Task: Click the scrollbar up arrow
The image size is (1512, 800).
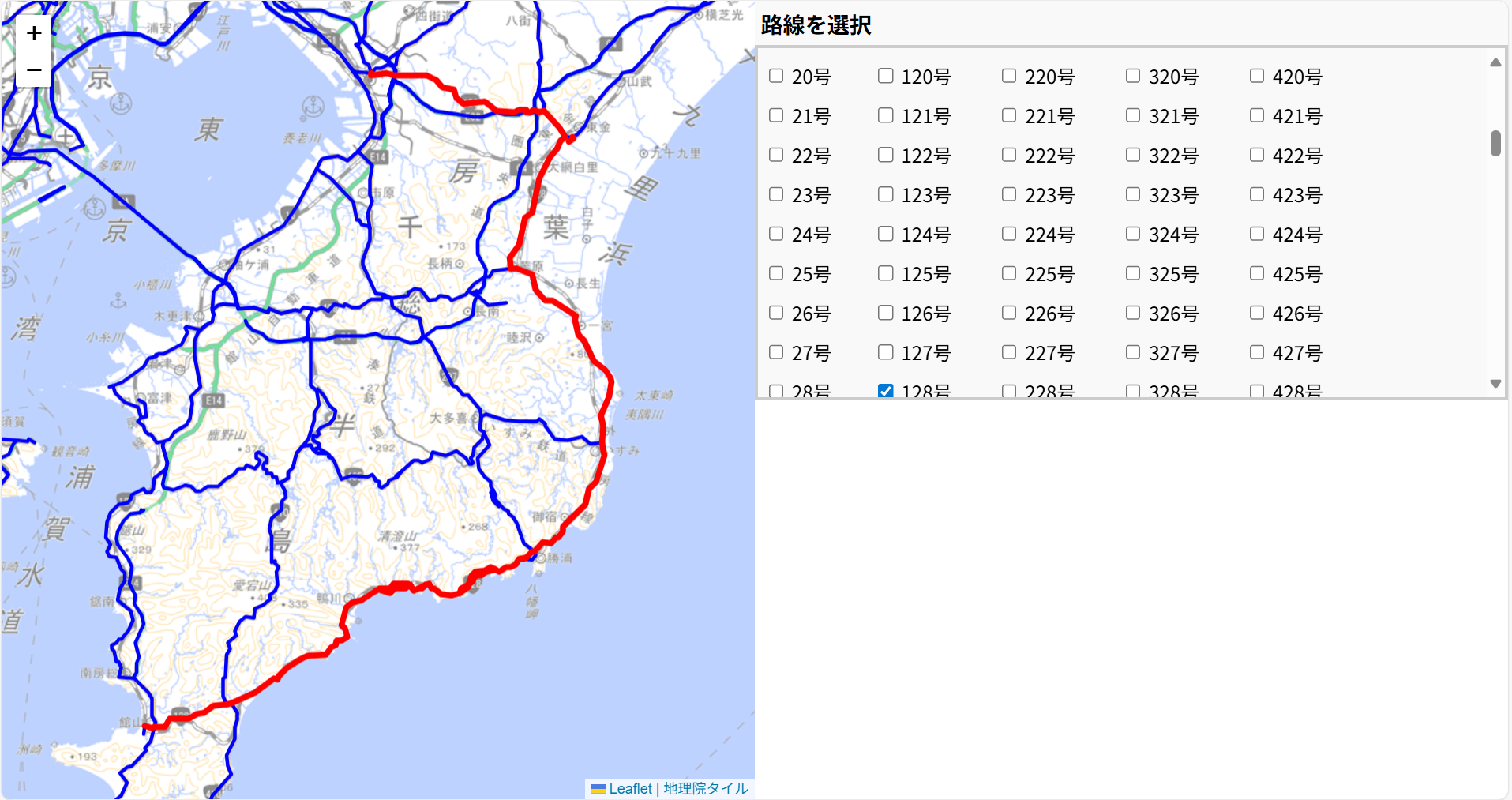Action: (x=1494, y=62)
